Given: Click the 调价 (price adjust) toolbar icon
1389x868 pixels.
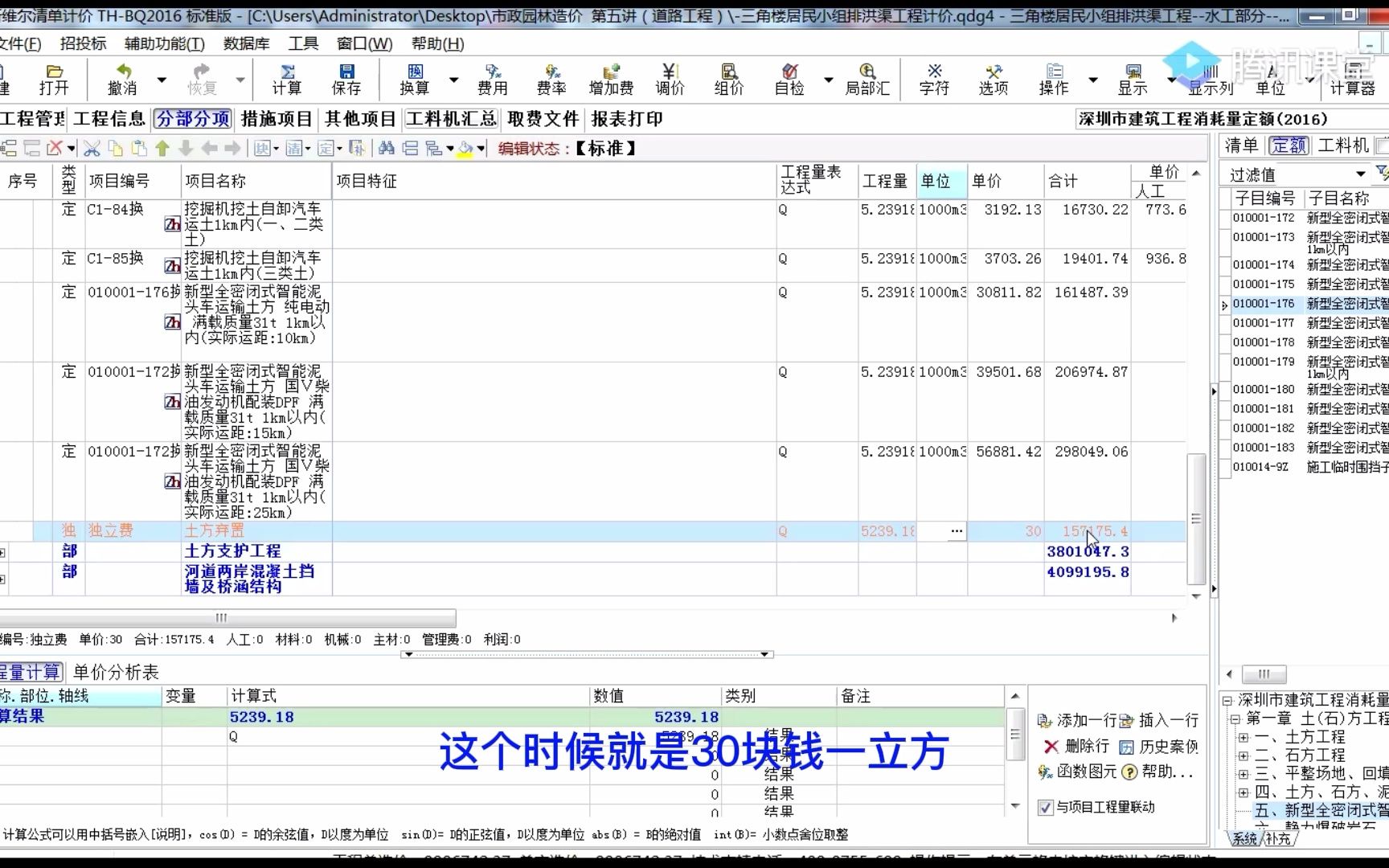Looking at the screenshot, I should coord(670,80).
